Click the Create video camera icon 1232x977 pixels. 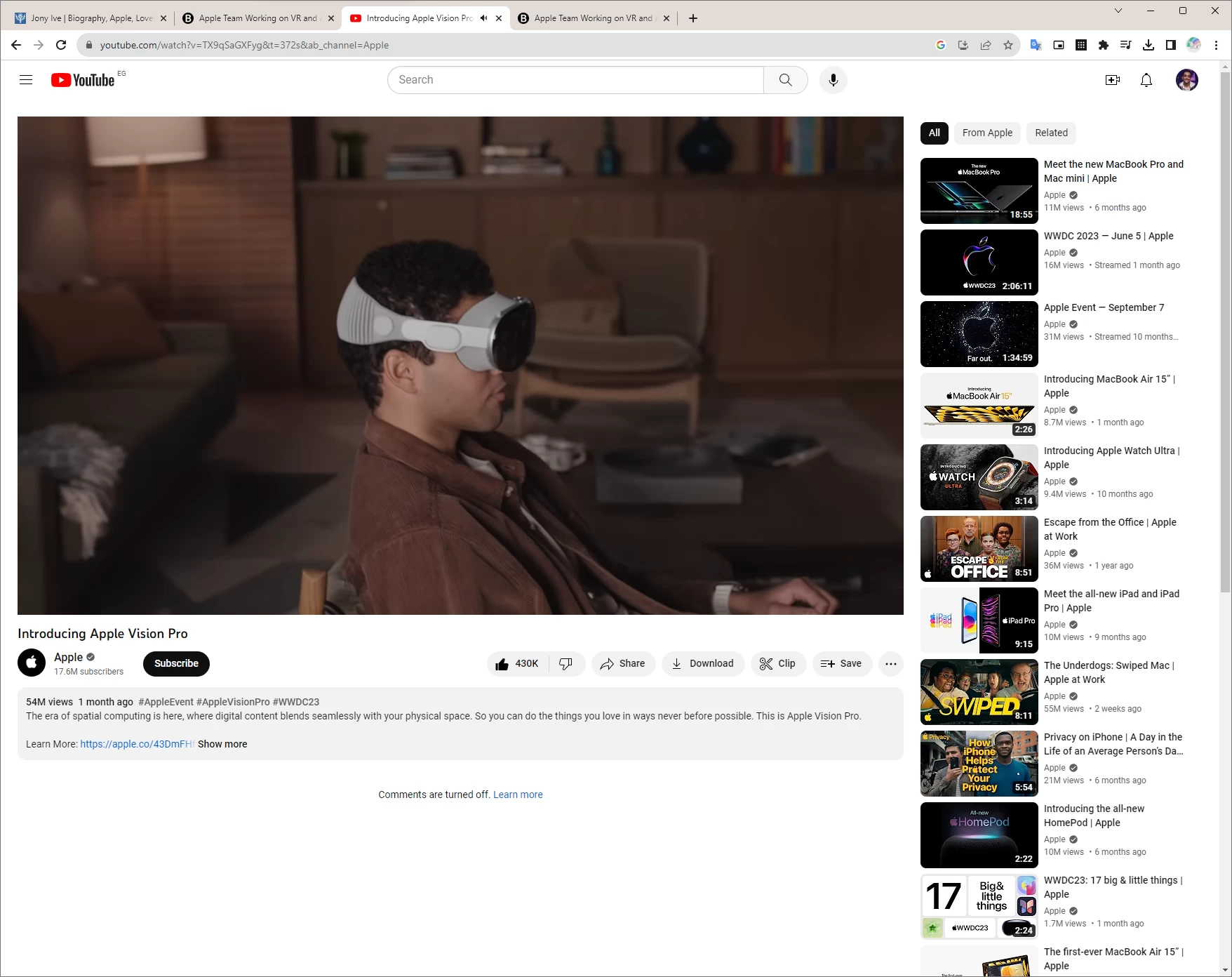(x=1112, y=80)
